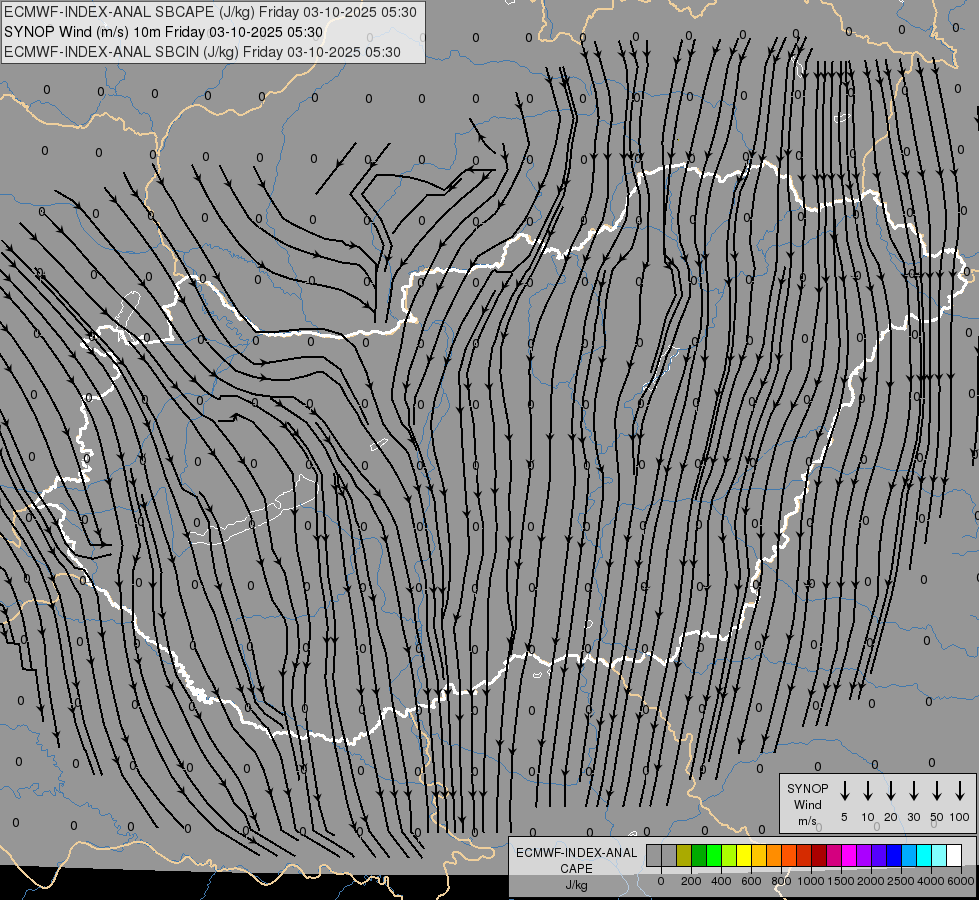Click the white 6000 J/kg CAPE swatch
The width and height of the screenshot is (979, 900).
(954, 855)
